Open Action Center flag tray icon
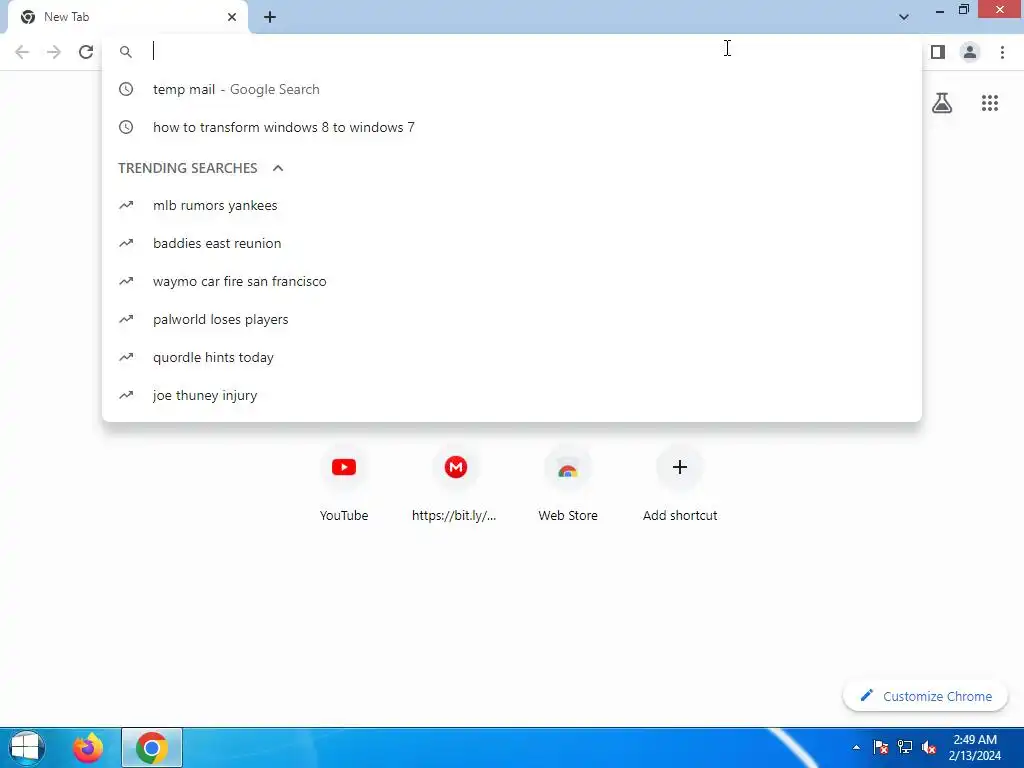Image resolution: width=1024 pixels, height=768 pixels. point(880,748)
